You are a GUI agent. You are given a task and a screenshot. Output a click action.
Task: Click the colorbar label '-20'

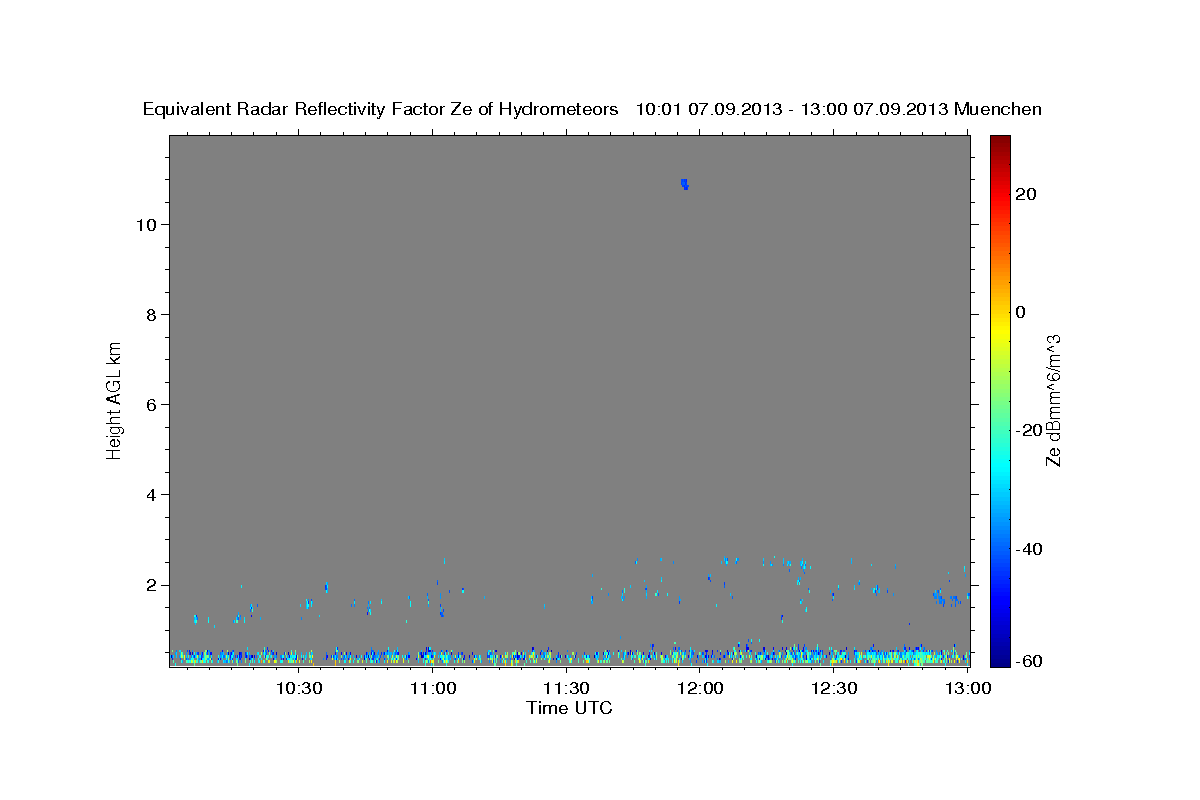click(x=1029, y=430)
